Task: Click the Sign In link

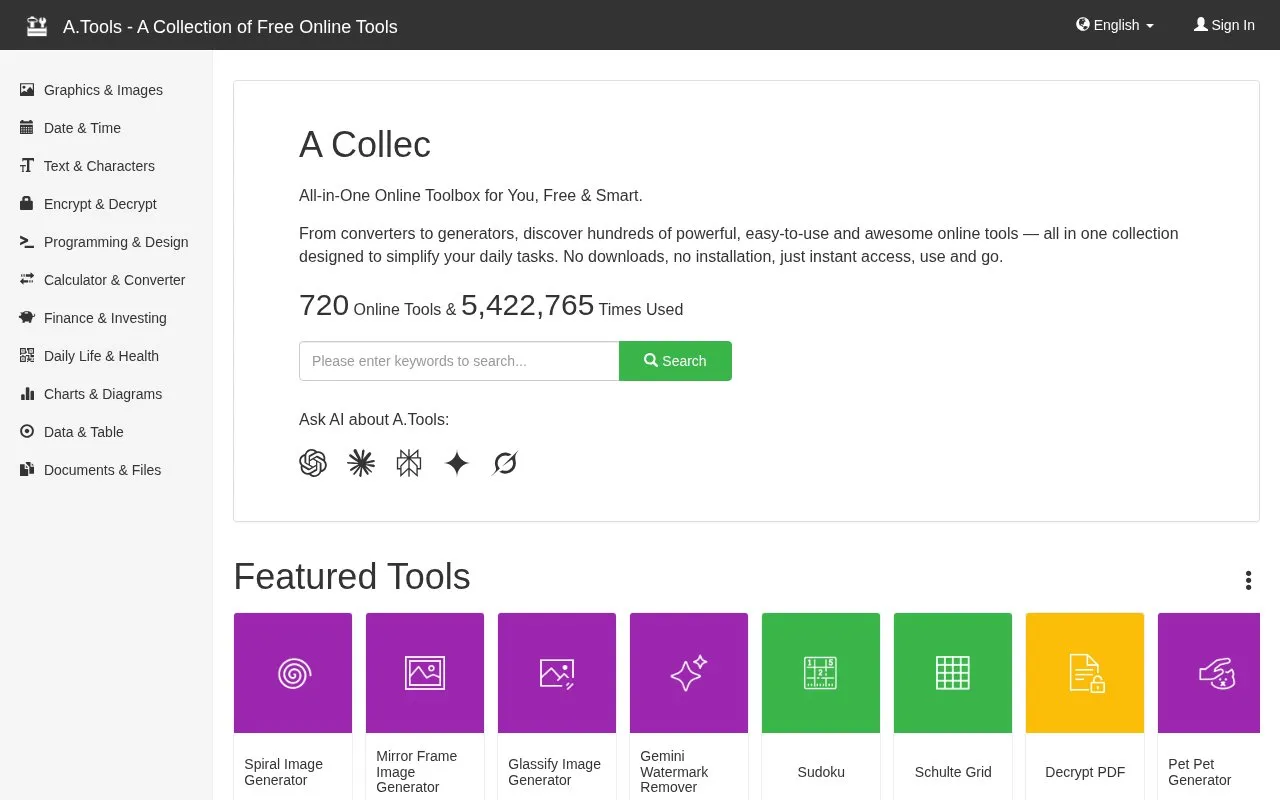Action: point(1224,25)
